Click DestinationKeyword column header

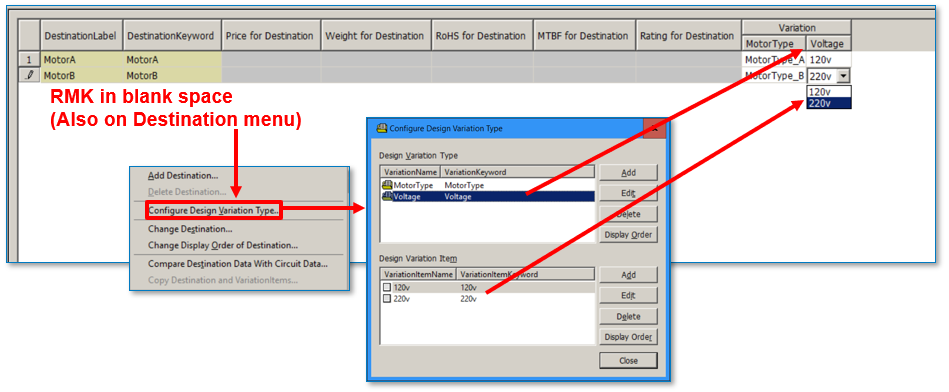172,36
